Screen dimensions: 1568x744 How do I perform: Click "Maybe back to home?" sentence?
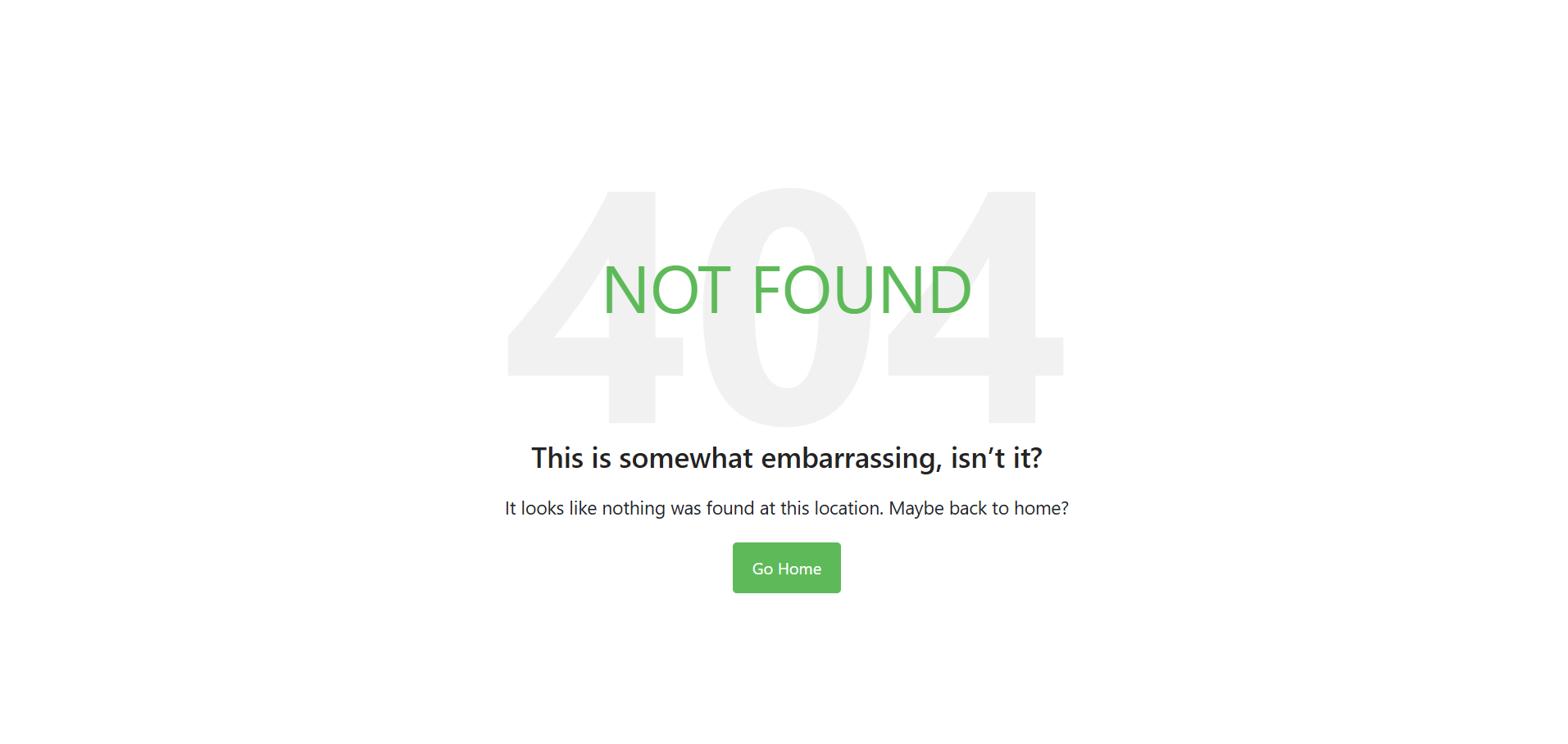[979, 509]
